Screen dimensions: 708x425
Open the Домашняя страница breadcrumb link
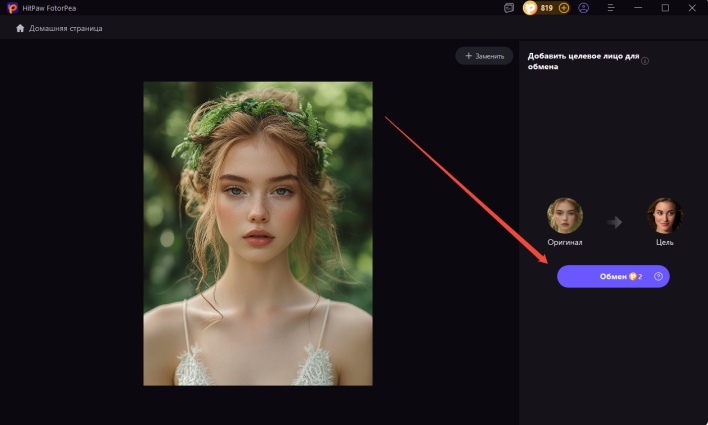[65, 28]
